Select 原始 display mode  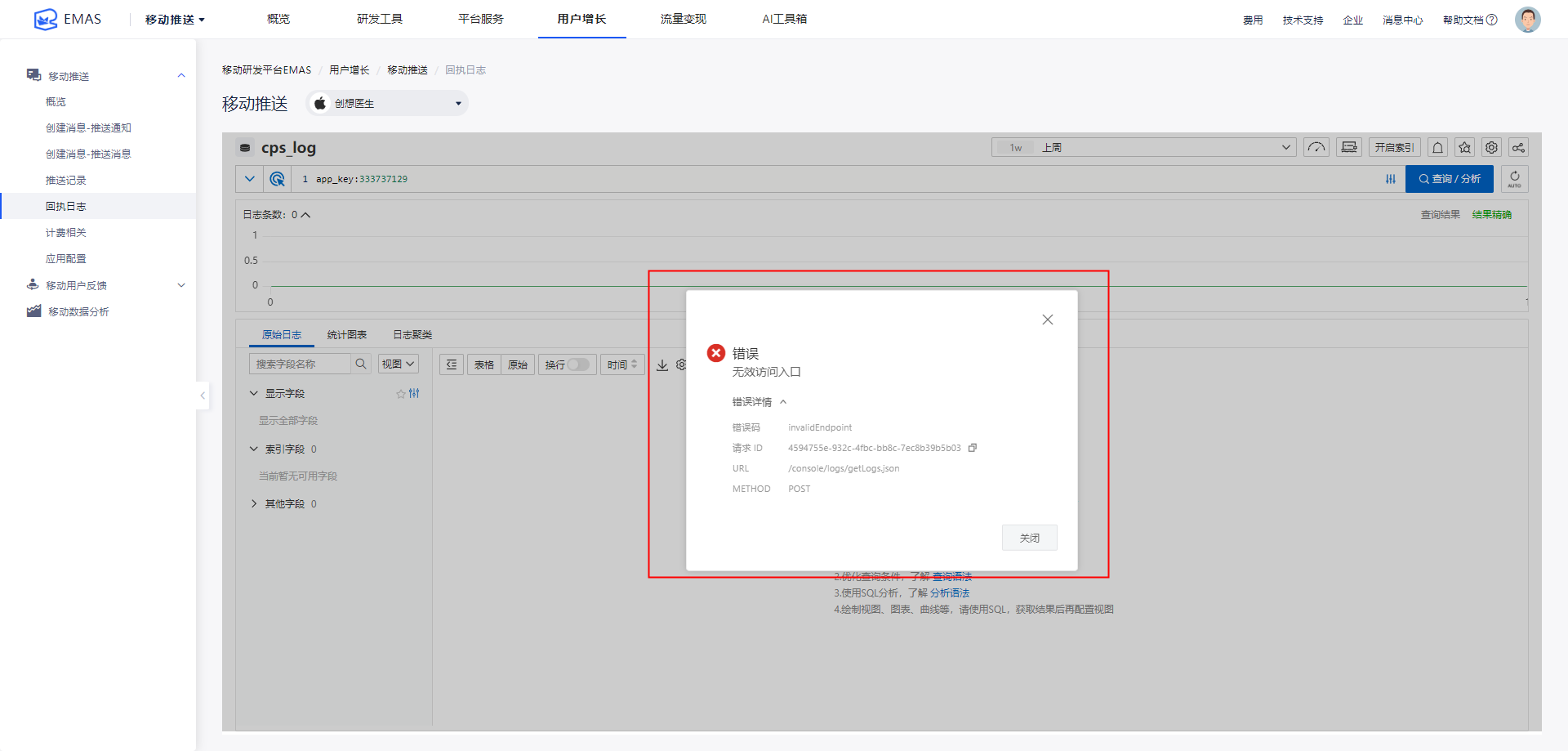518,364
